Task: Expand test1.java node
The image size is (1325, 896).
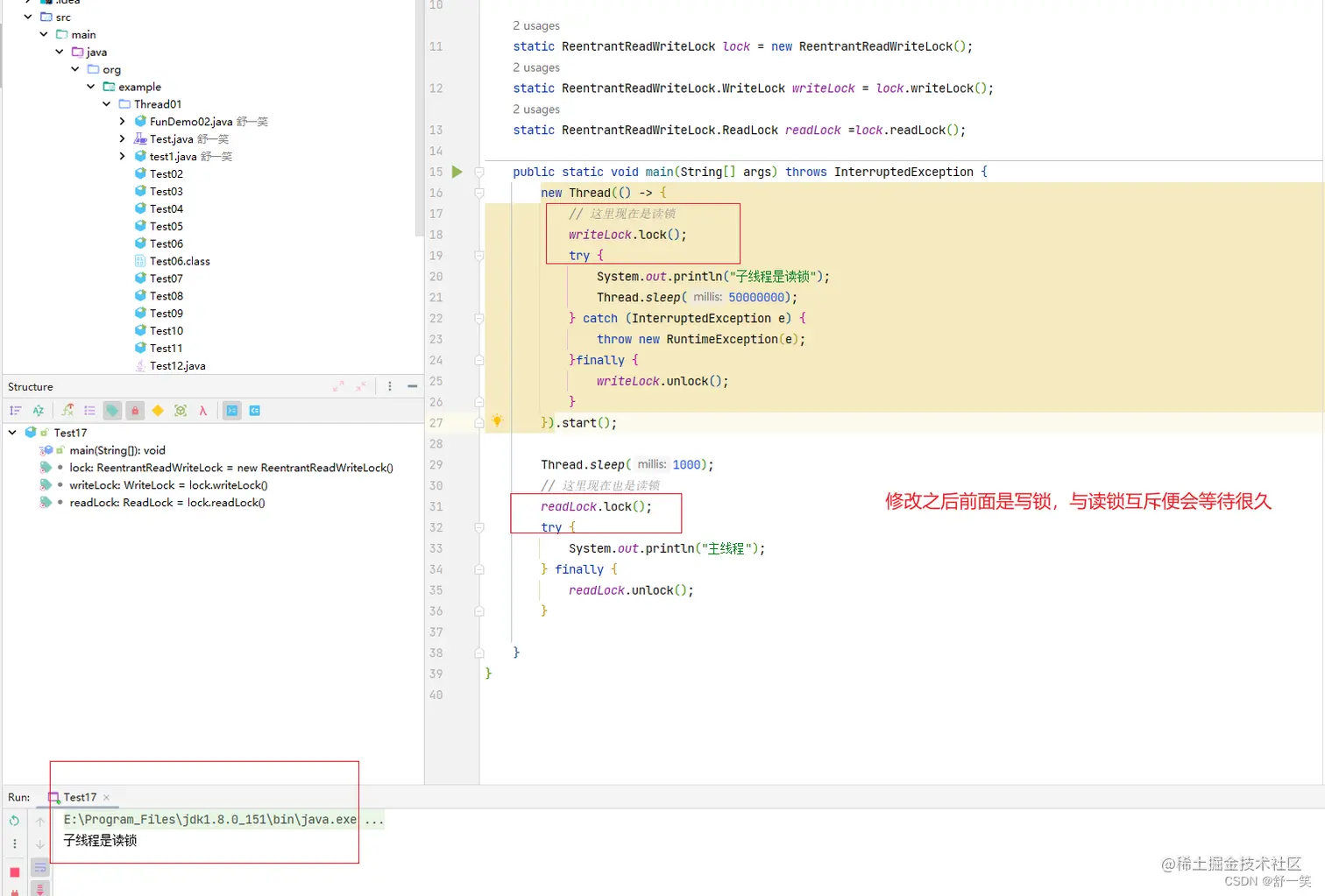Action: point(123,157)
